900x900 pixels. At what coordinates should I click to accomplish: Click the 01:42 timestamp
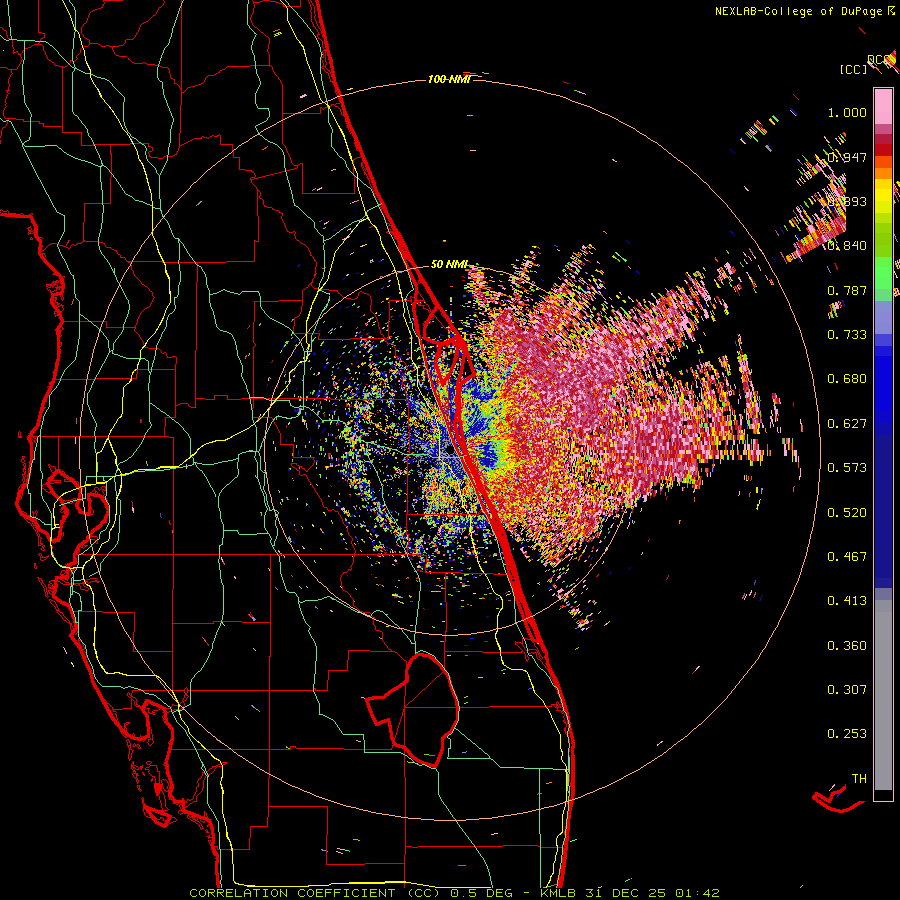tap(697, 893)
